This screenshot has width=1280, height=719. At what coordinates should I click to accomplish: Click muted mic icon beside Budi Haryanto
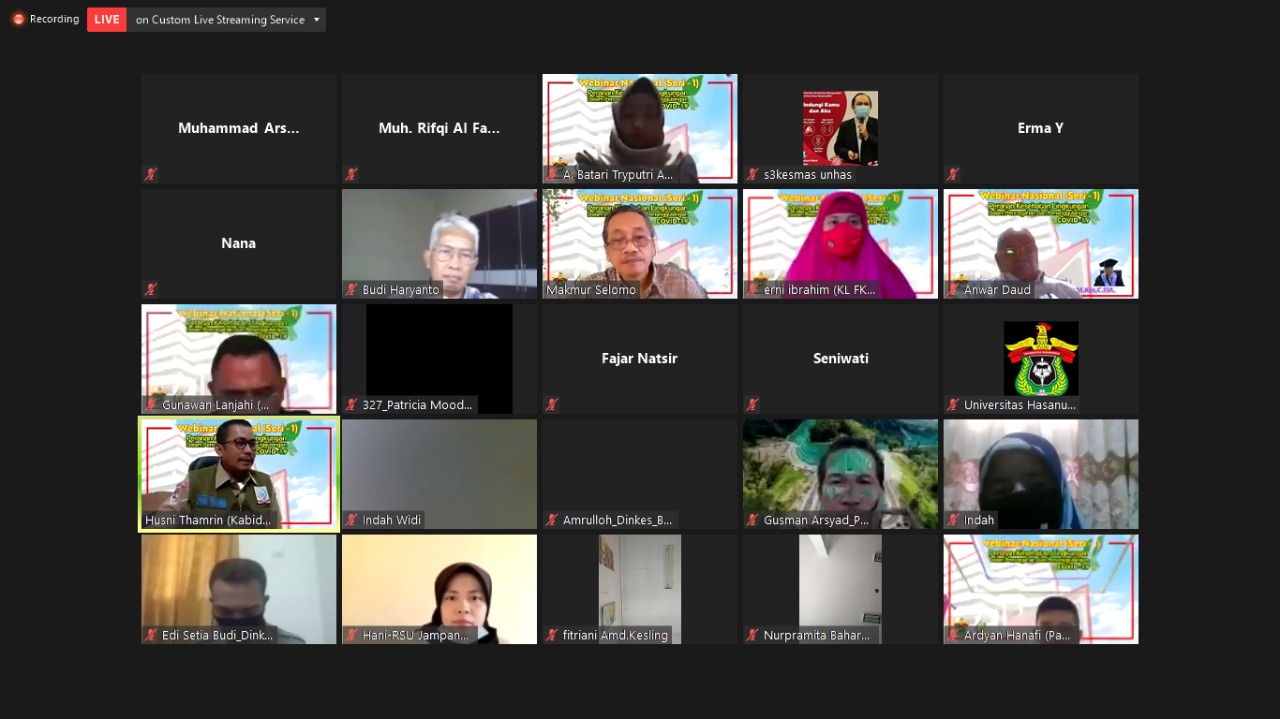(x=352, y=290)
